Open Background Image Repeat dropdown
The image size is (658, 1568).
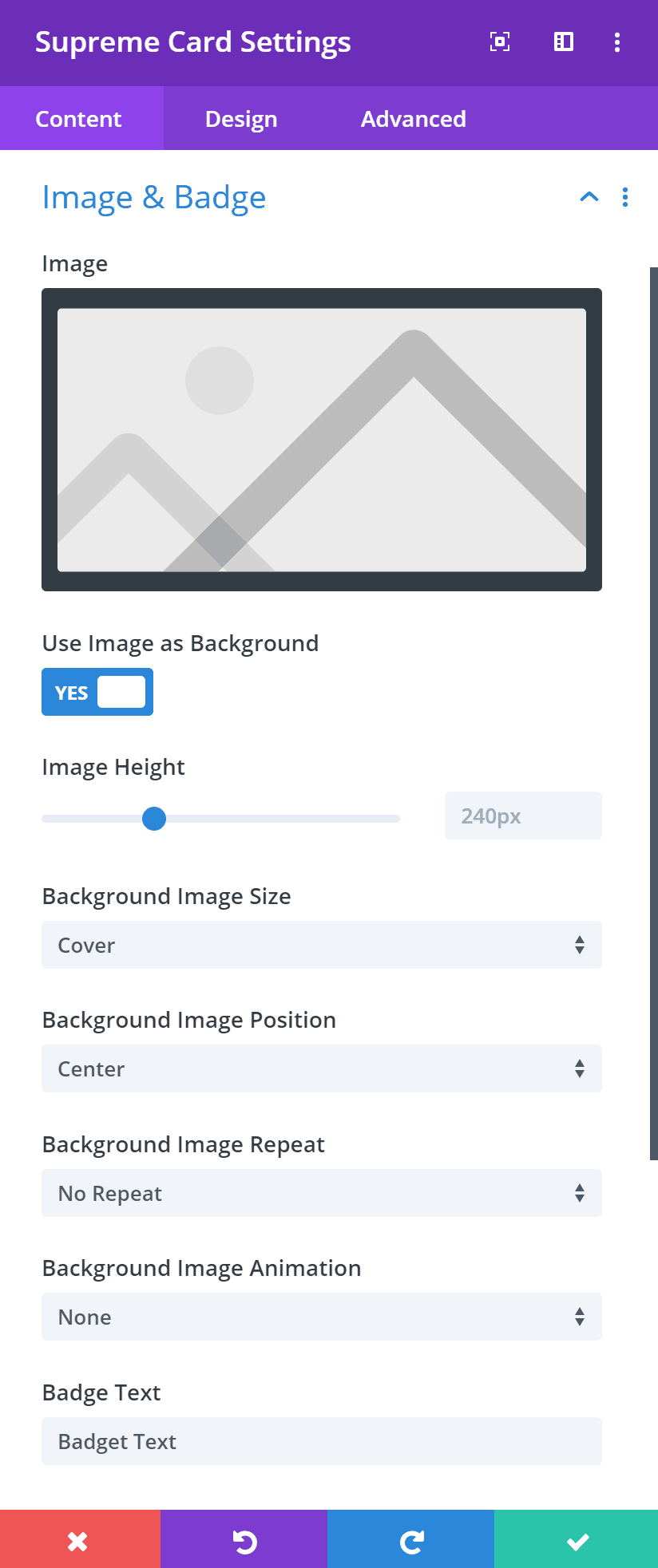(x=322, y=1193)
